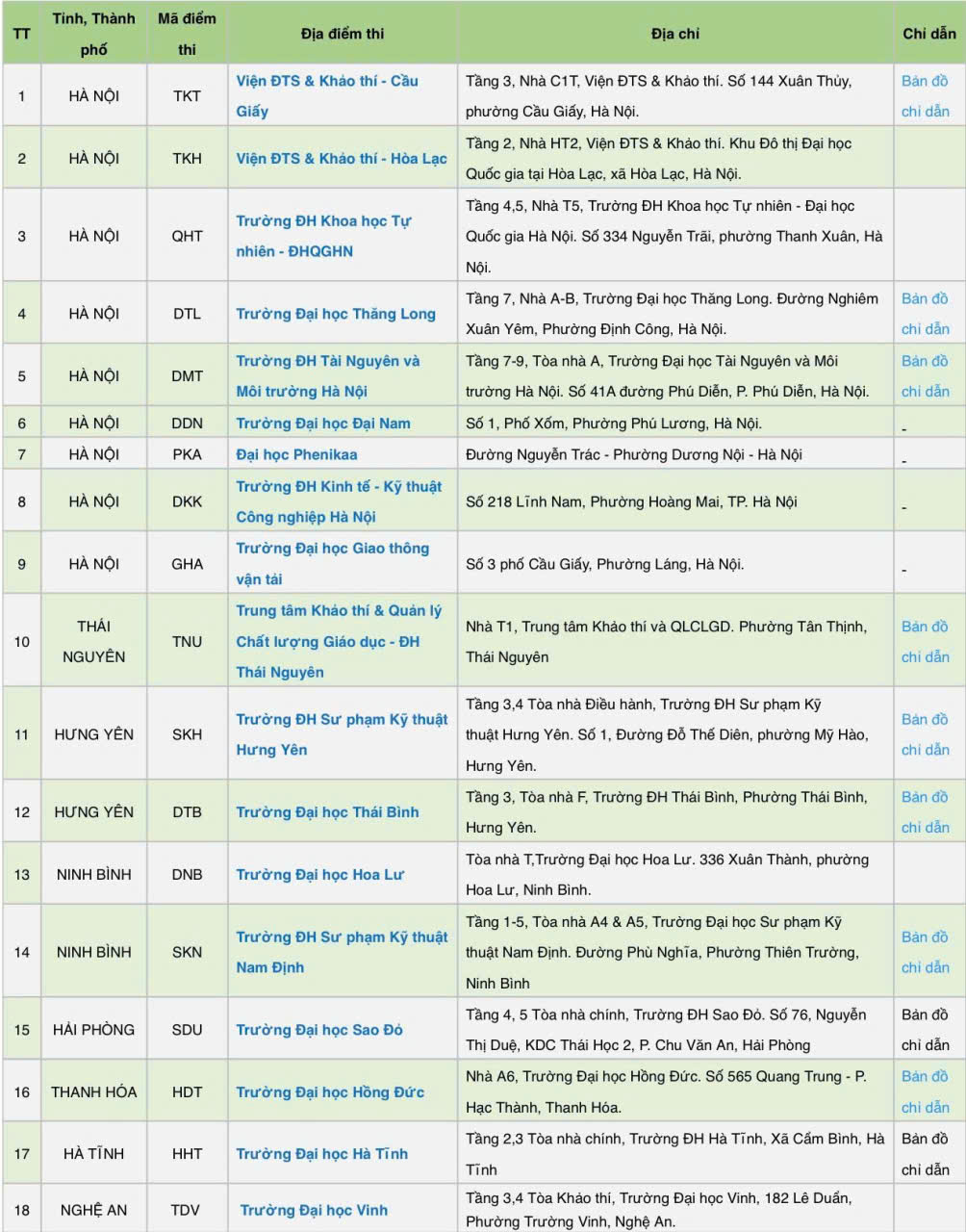Open Trường Đại học Thăng Long link
This screenshot has width=966, height=1232.
pyautogui.click(x=336, y=314)
